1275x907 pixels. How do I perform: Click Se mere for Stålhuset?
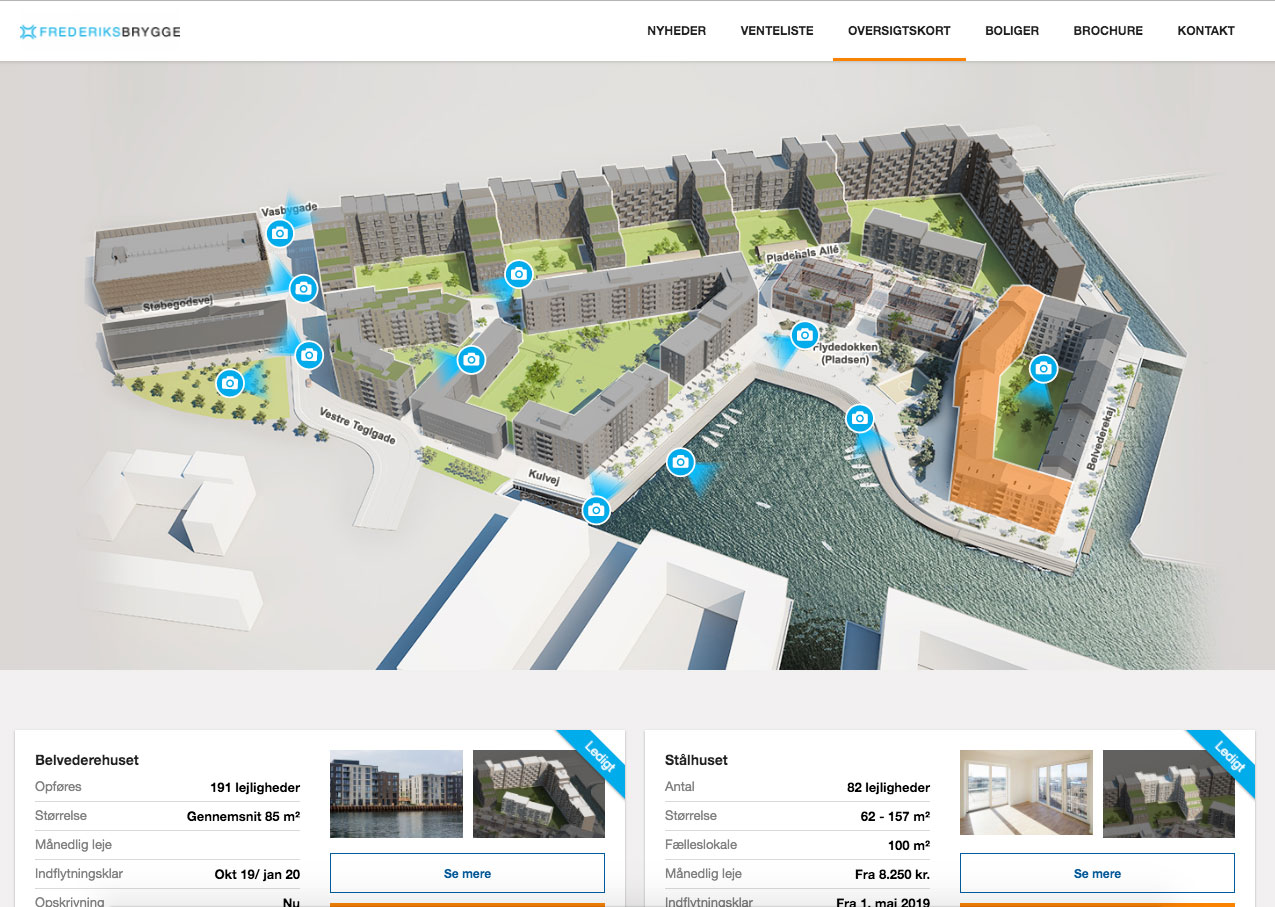click(x=1097, y=873)
